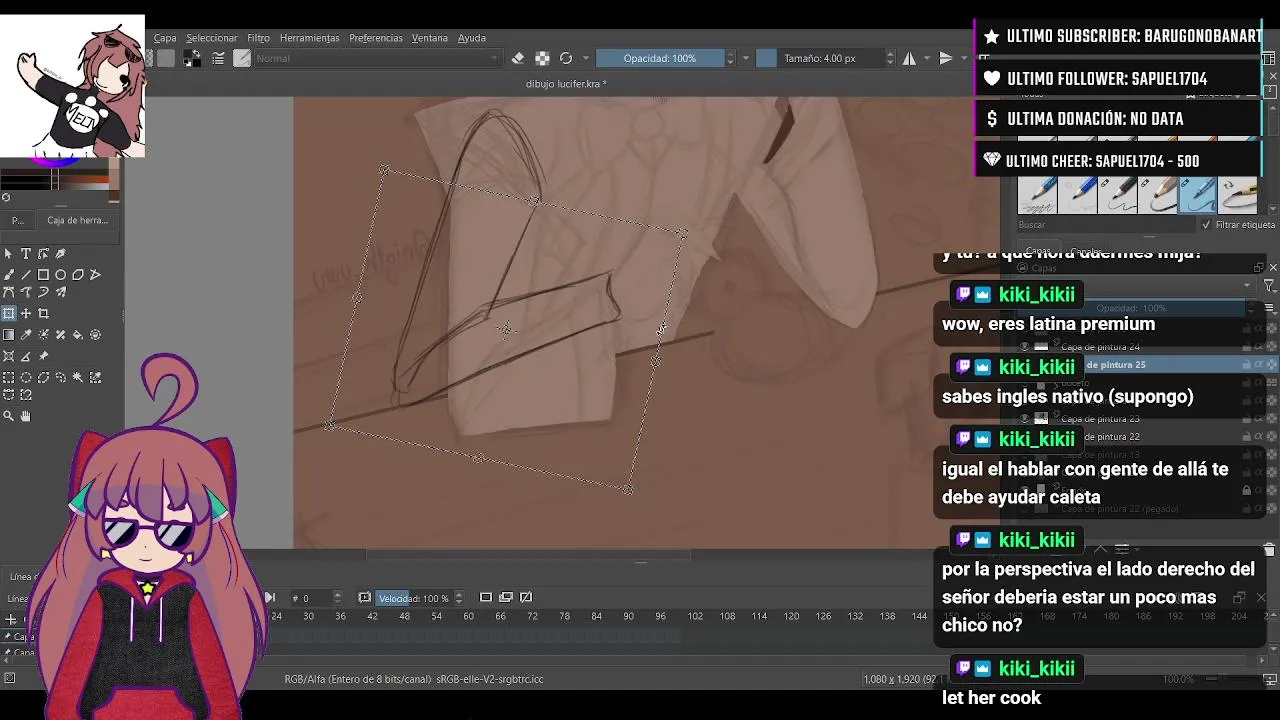Image resolution: width=1280 pixels, height=720 pixels.
Task: Jump to the last animation frame
Action: [269, 597]
